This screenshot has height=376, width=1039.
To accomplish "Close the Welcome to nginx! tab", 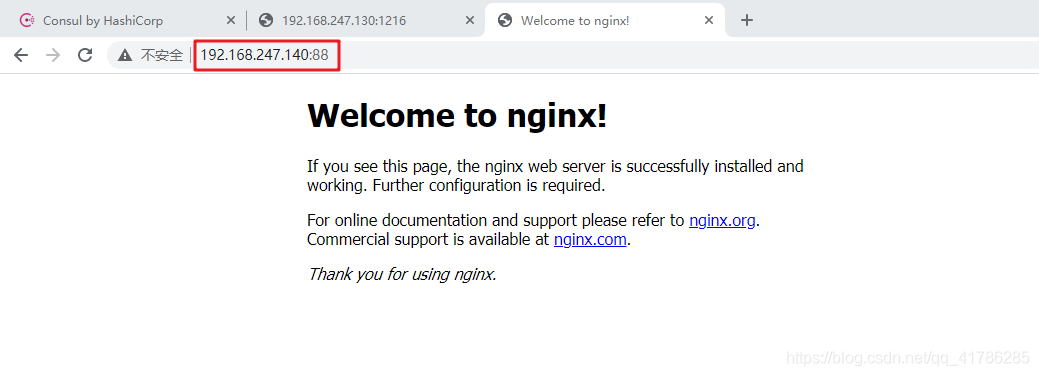I will point(708,21).
